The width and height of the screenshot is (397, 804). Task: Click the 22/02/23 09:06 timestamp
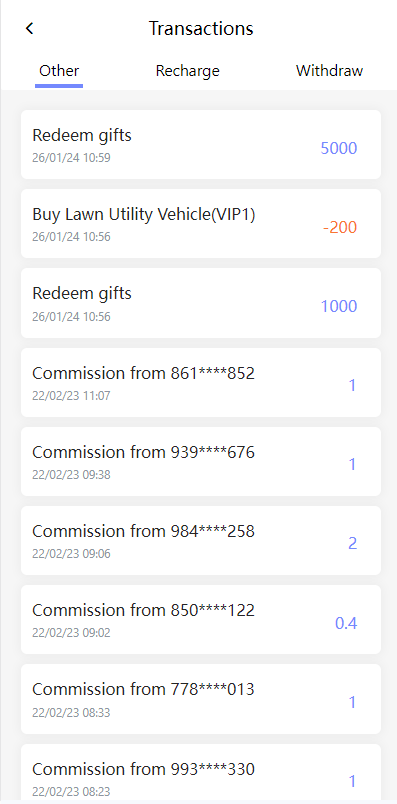71,554
